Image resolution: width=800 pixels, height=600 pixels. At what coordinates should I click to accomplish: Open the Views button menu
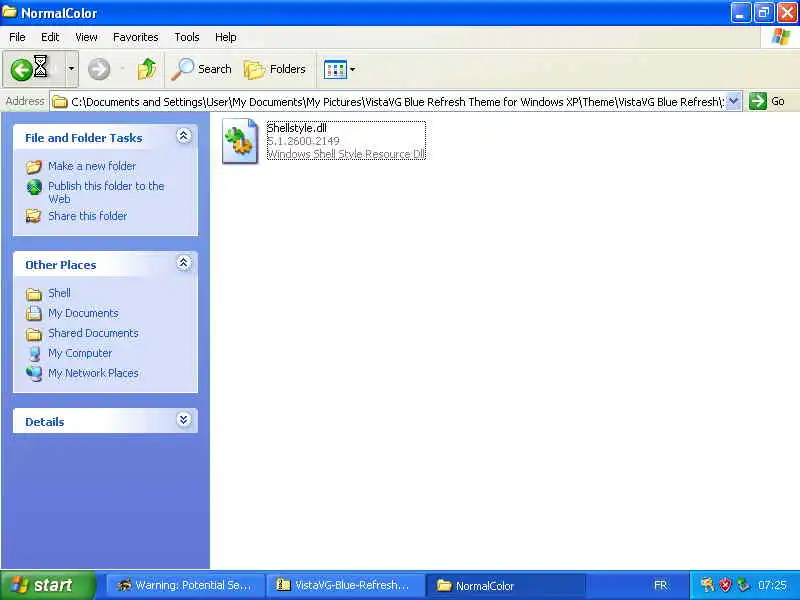[x=339, y=69]
